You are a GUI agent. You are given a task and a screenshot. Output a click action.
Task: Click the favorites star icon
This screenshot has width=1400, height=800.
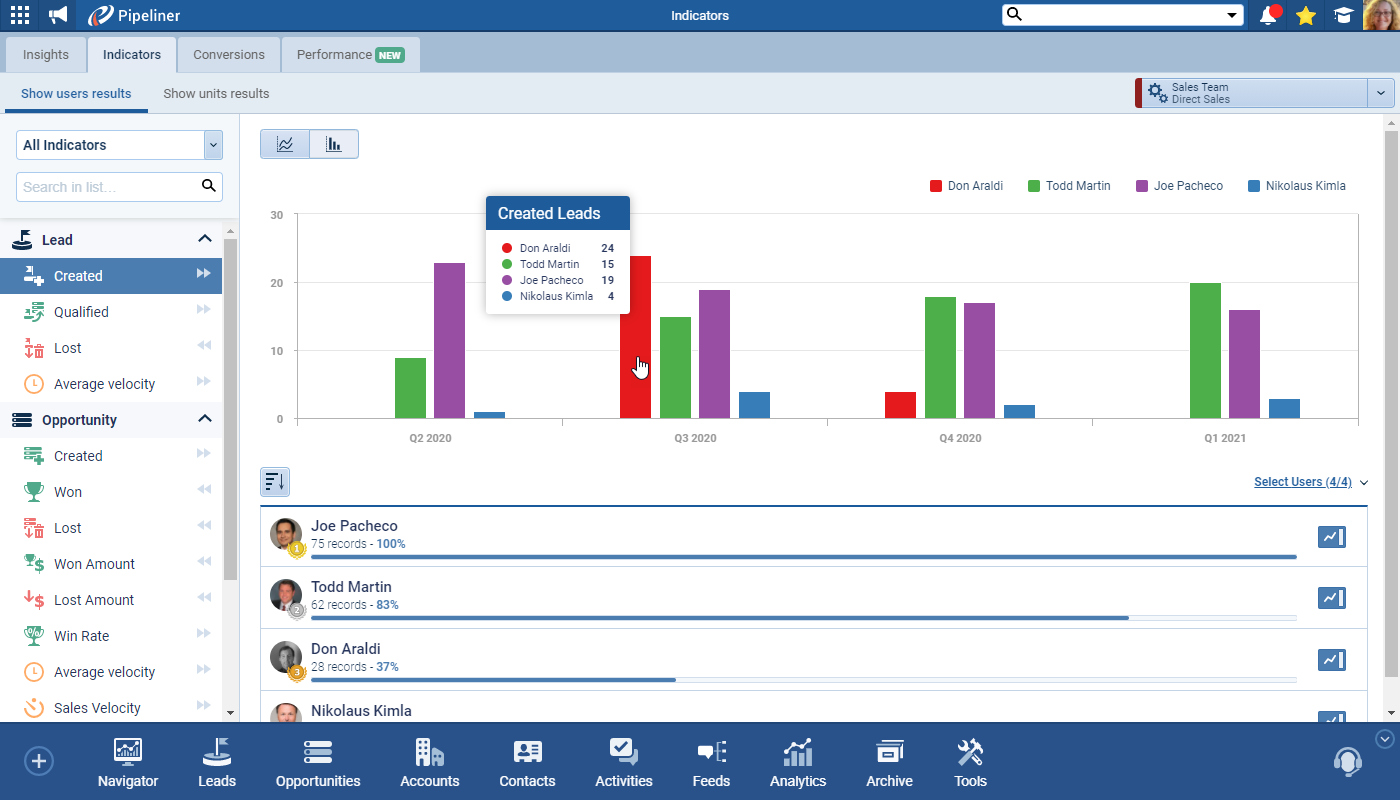1306,15
